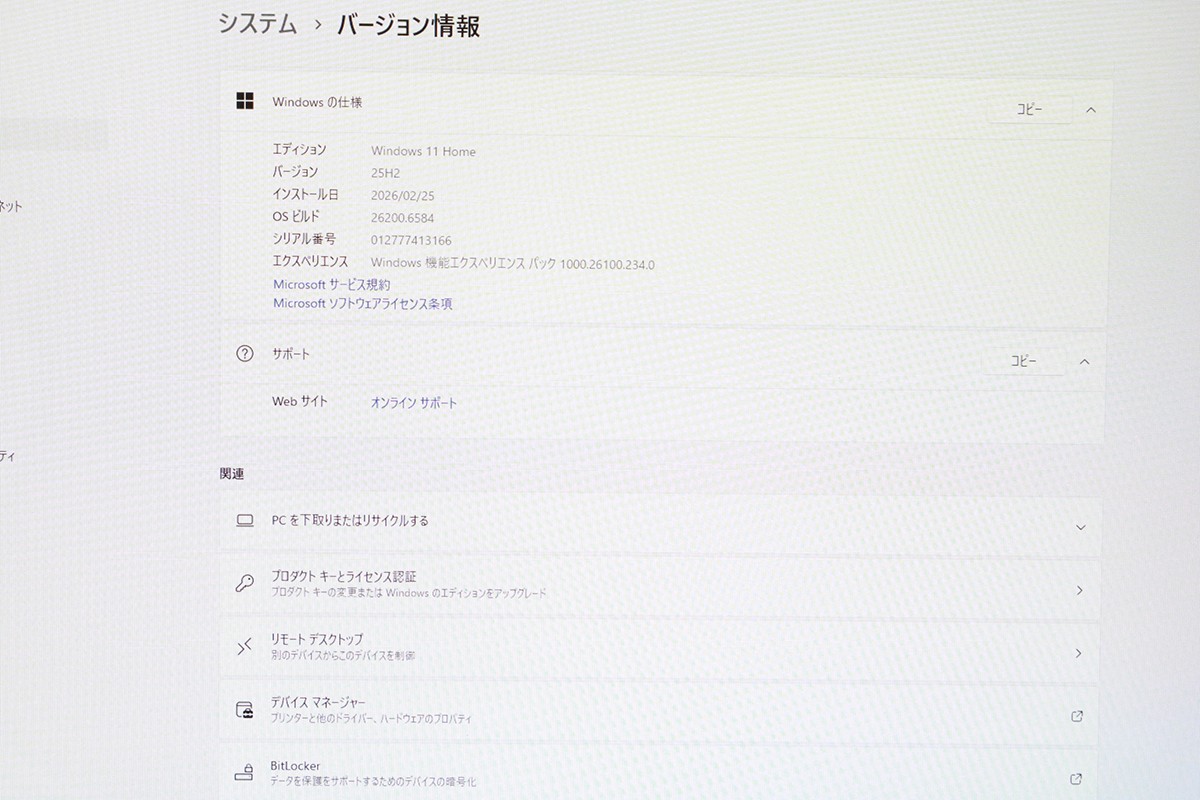Click the lock icon beside BitLocker

[x=243, y=771]
